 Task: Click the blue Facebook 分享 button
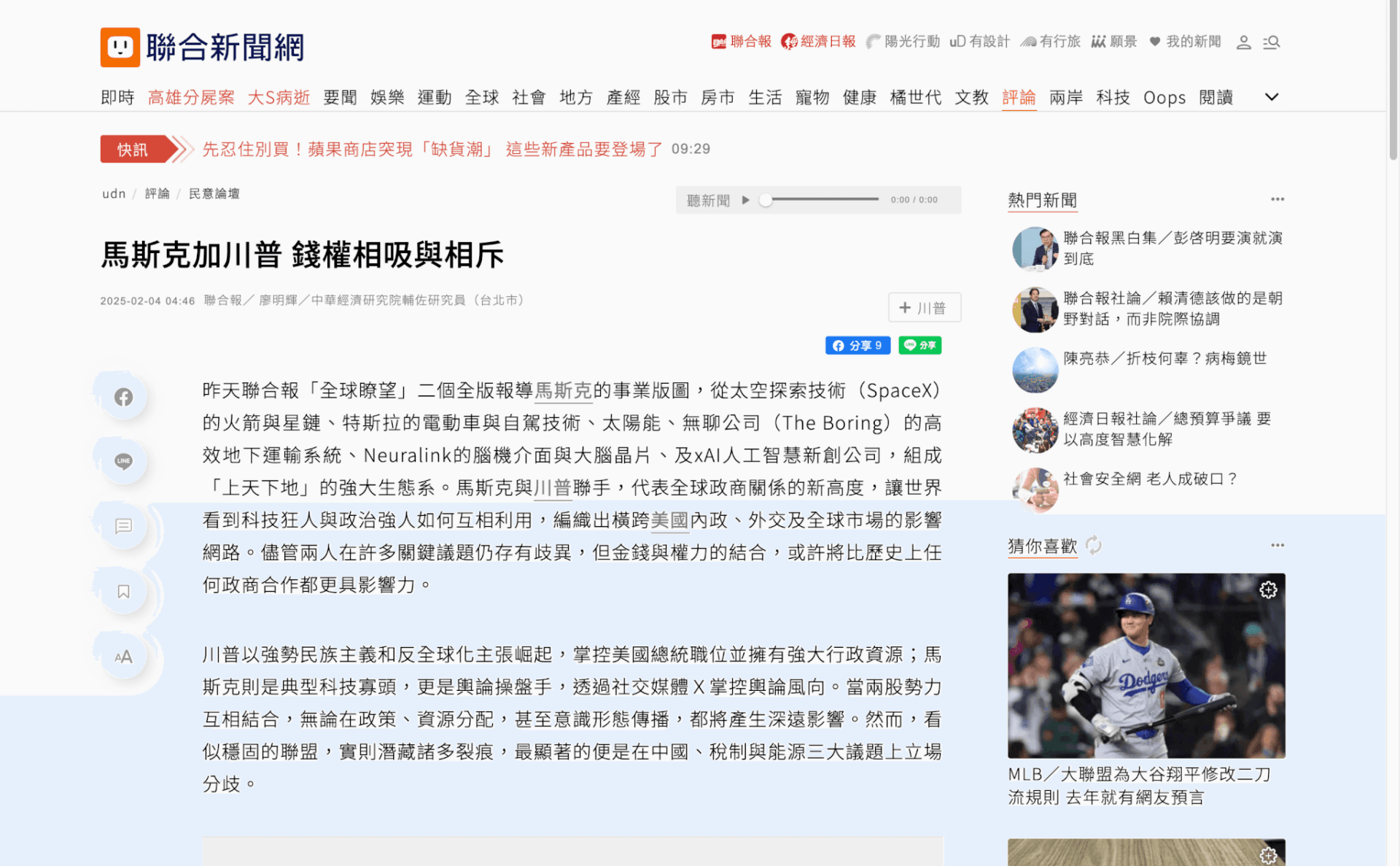click(x=857, y=345)
